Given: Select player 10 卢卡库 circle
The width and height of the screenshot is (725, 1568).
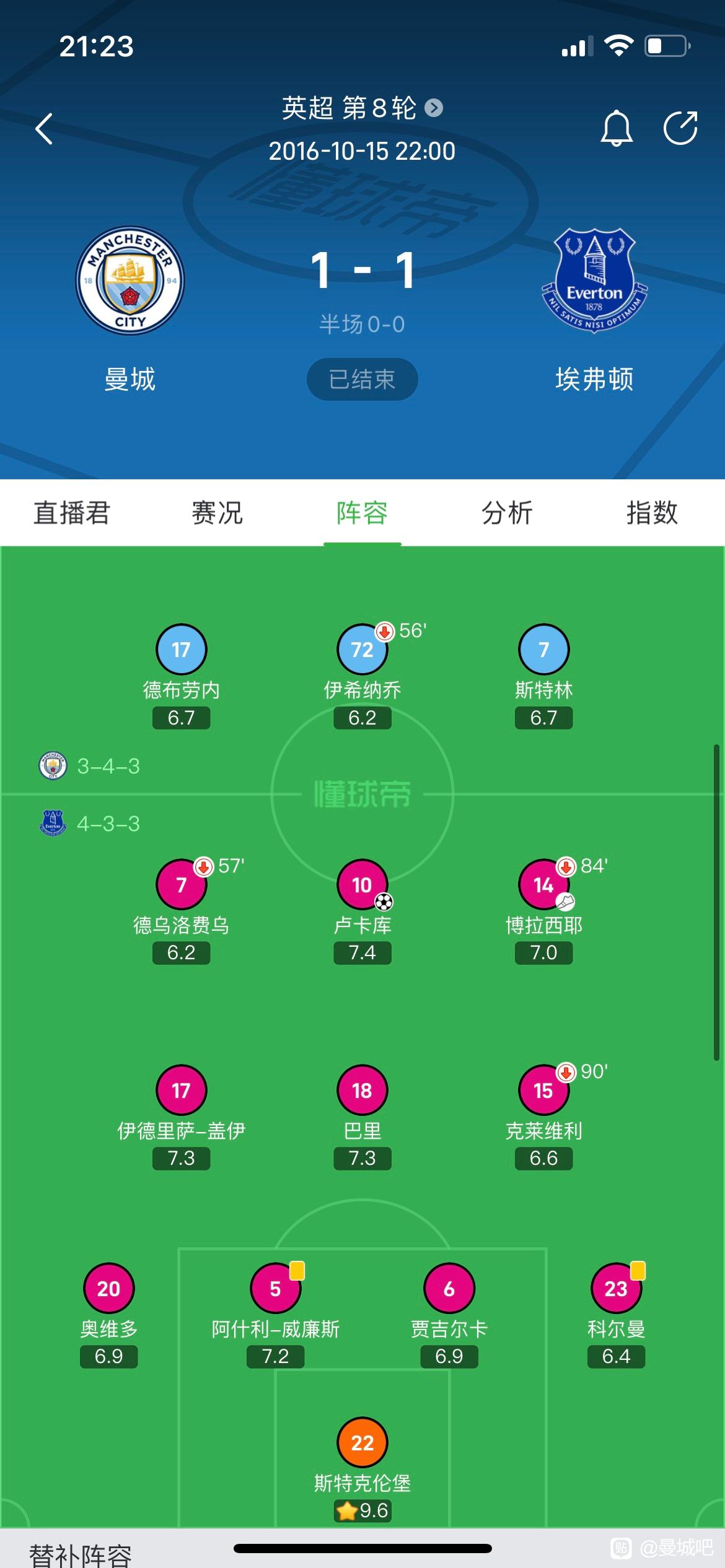Looking at the screenshot, I should click(362, 884).
